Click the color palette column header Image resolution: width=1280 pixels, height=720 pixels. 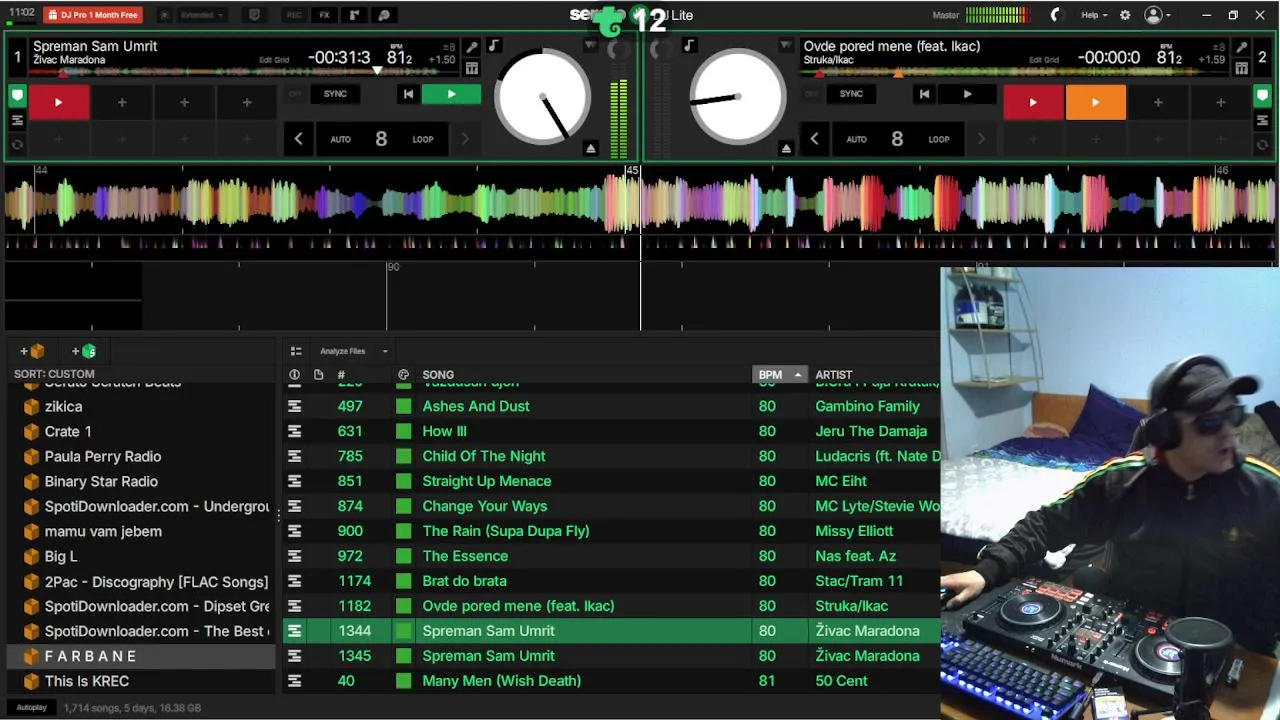coord(403,375)
